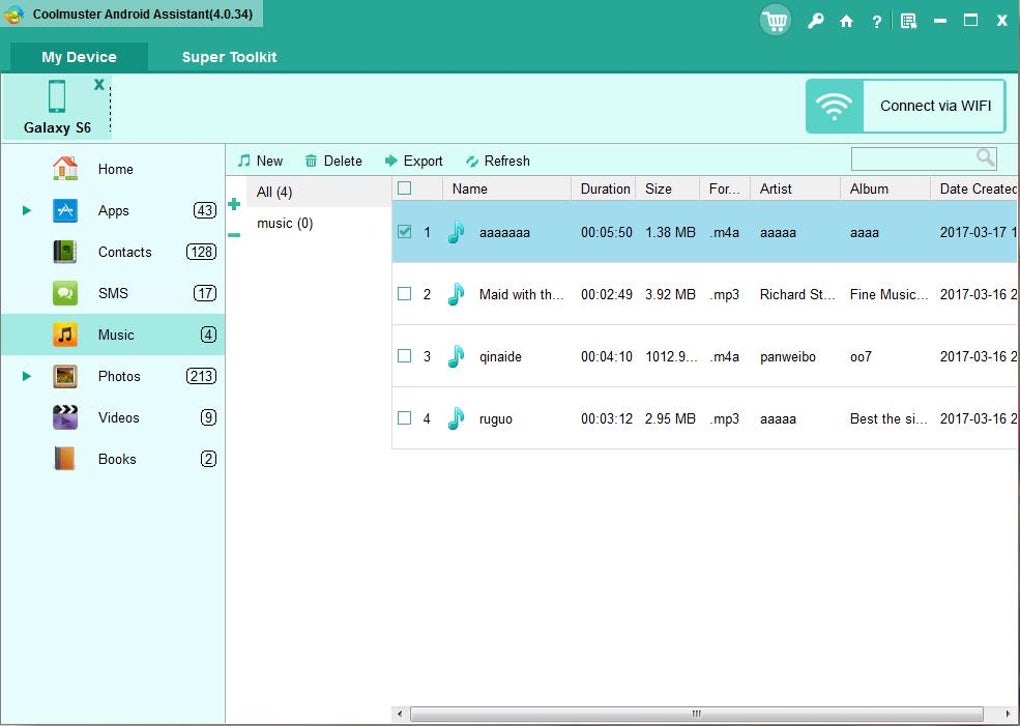
Task: Check the qinaide song checkbox
Action: pyautogui.click(x=405, y=356)
